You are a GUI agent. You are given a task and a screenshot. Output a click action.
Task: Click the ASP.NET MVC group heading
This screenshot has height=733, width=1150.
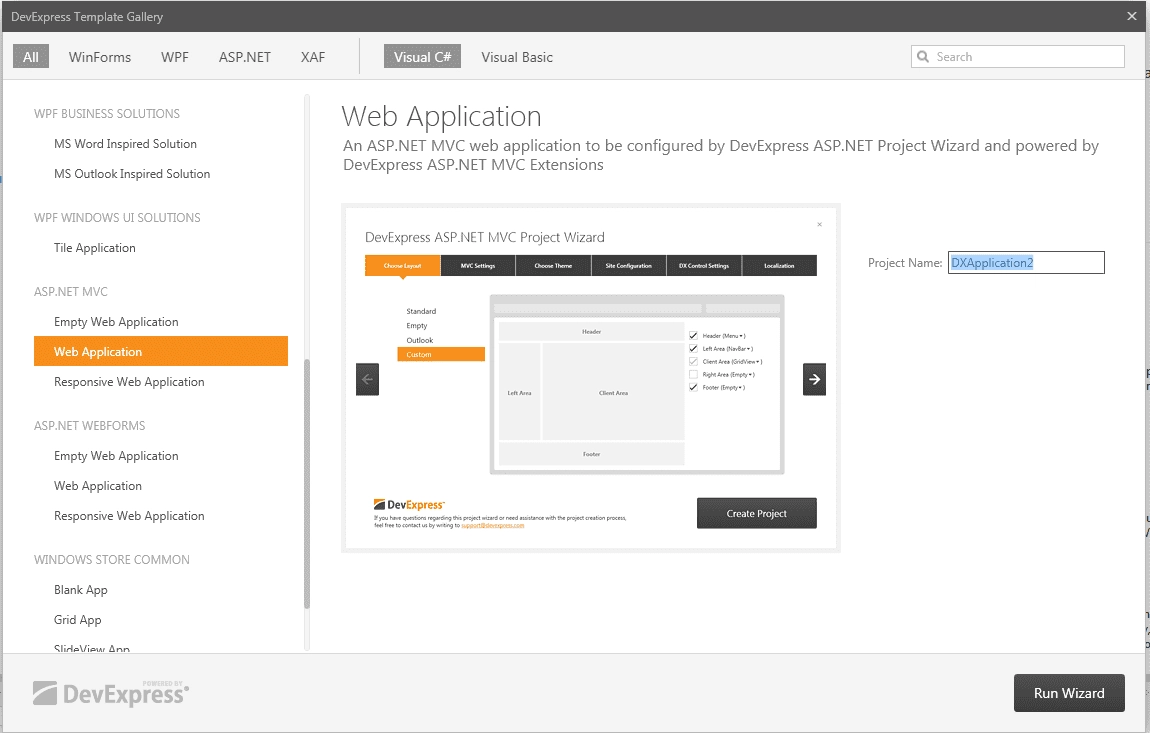pos(70,292)
